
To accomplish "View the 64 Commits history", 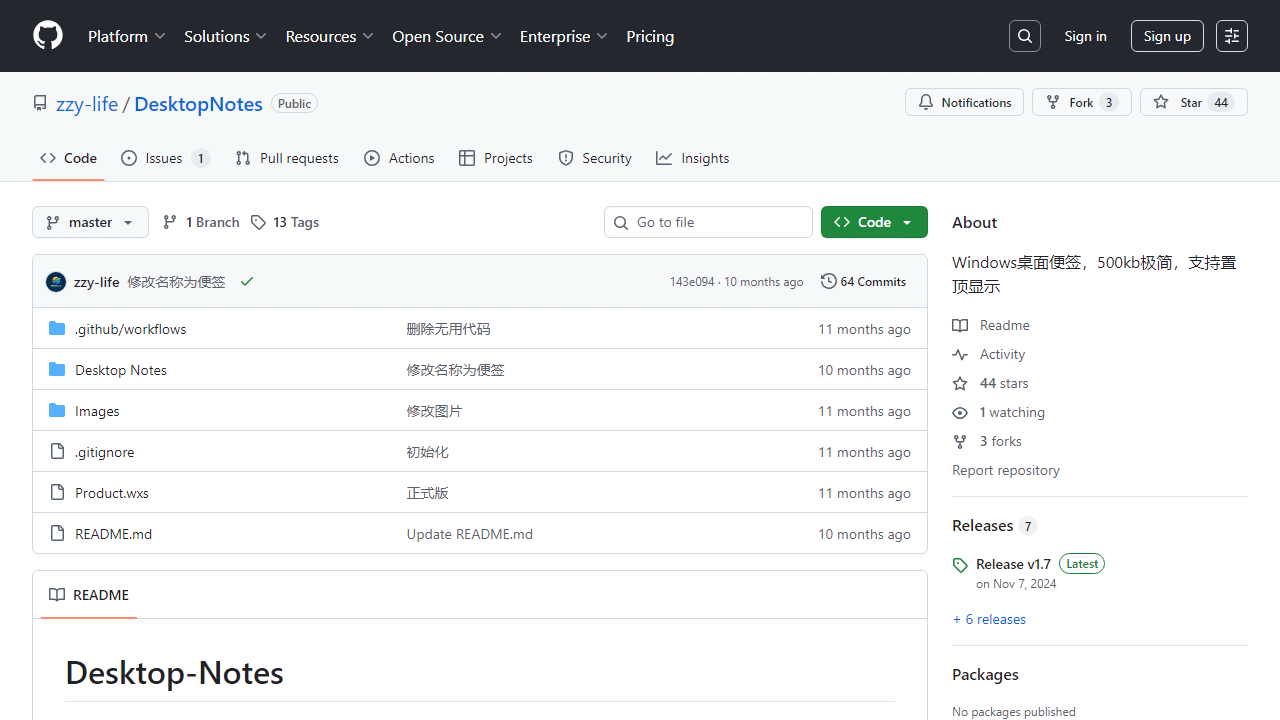I will pos(863,282).
